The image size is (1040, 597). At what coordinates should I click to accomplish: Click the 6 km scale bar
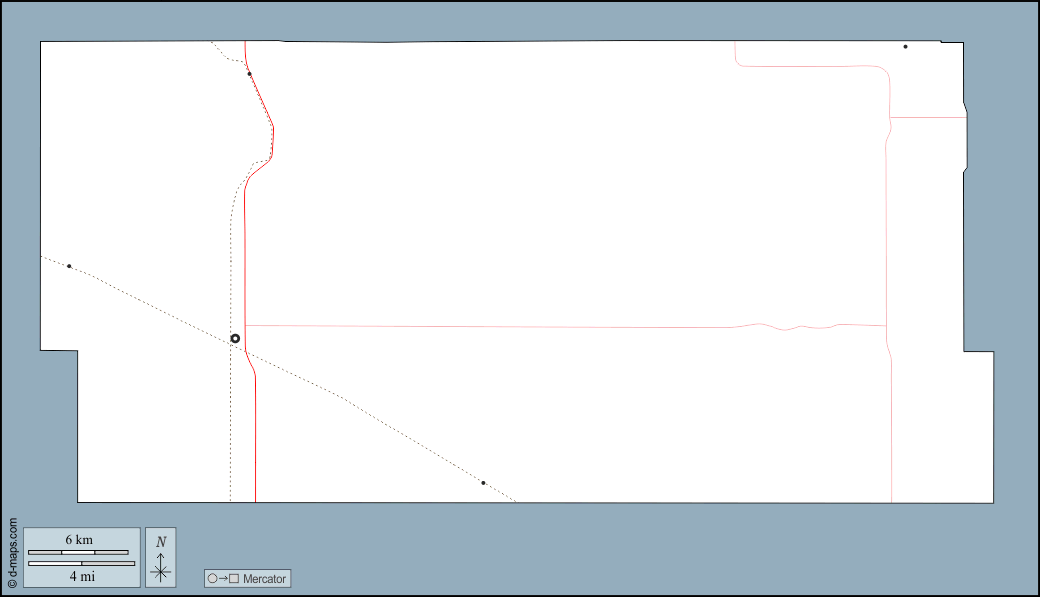[78, 552]
